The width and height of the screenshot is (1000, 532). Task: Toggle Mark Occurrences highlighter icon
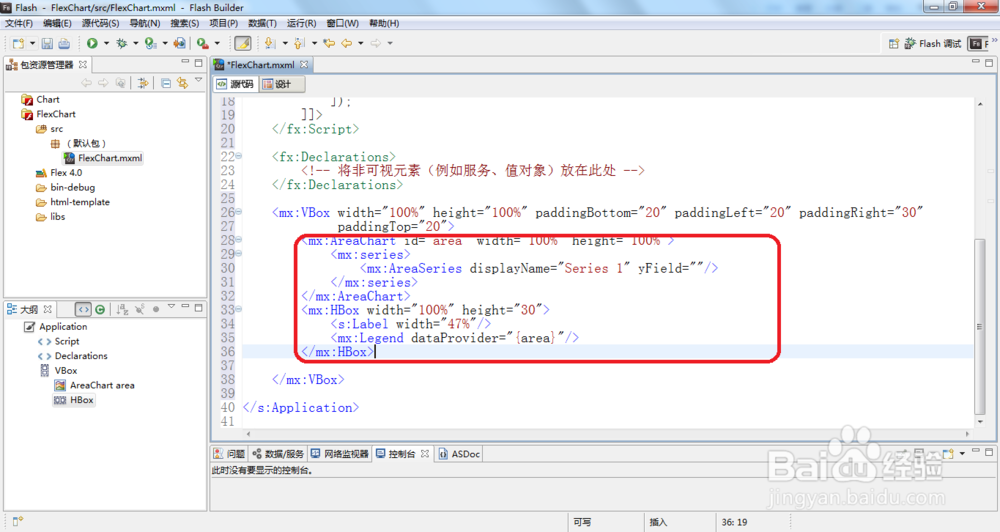click(242, 43)
